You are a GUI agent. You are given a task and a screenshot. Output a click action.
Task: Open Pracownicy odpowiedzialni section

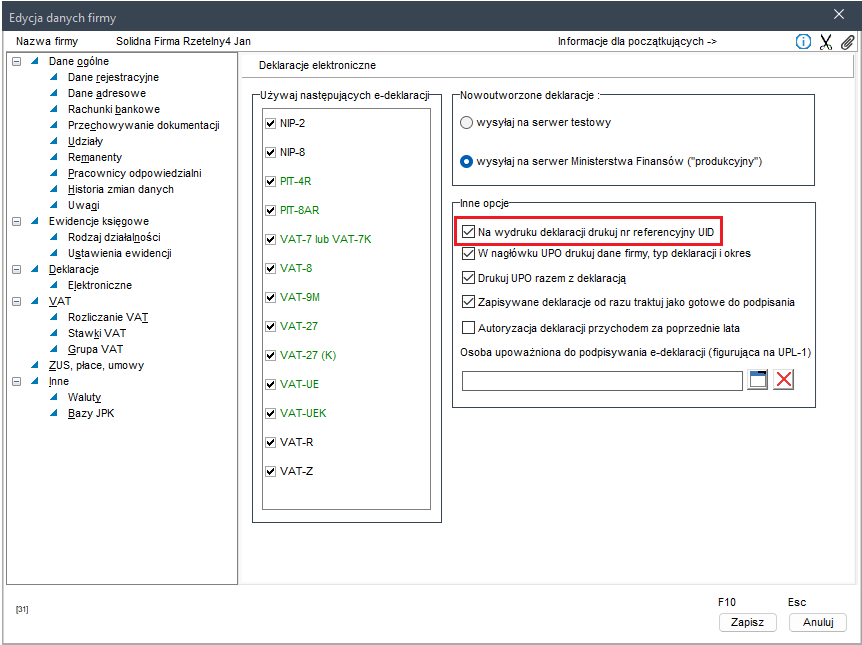[x=135, y=173]
